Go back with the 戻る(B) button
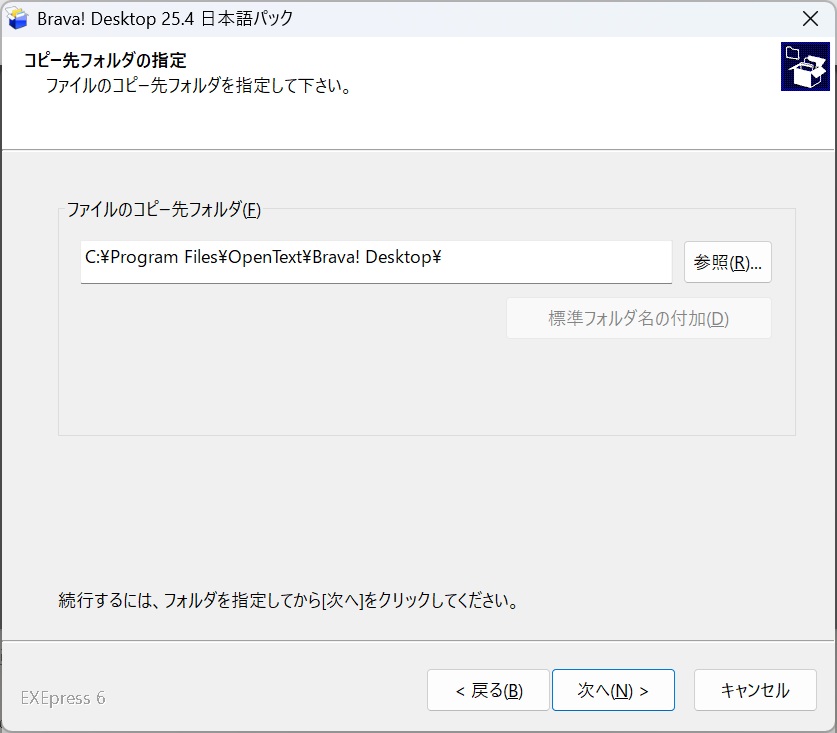 [488, 690]
